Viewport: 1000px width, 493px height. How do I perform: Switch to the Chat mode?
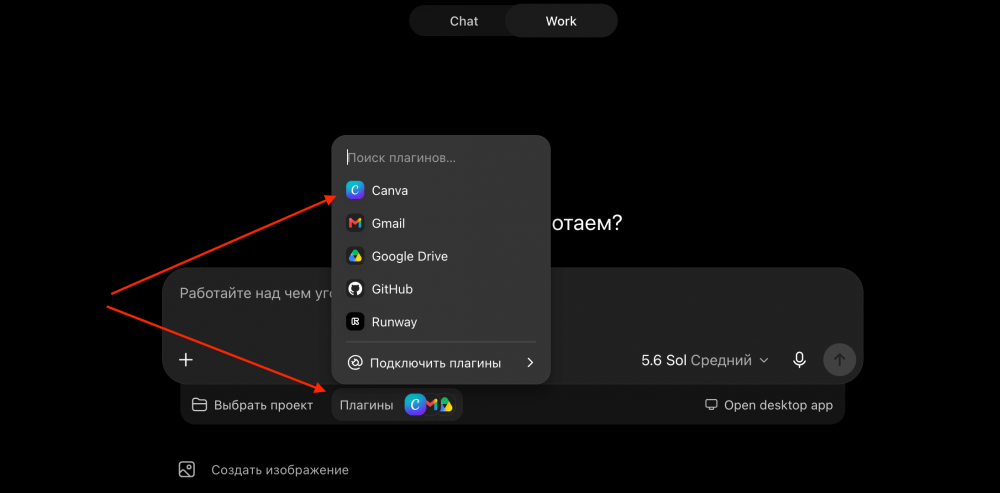click(464, 21)
